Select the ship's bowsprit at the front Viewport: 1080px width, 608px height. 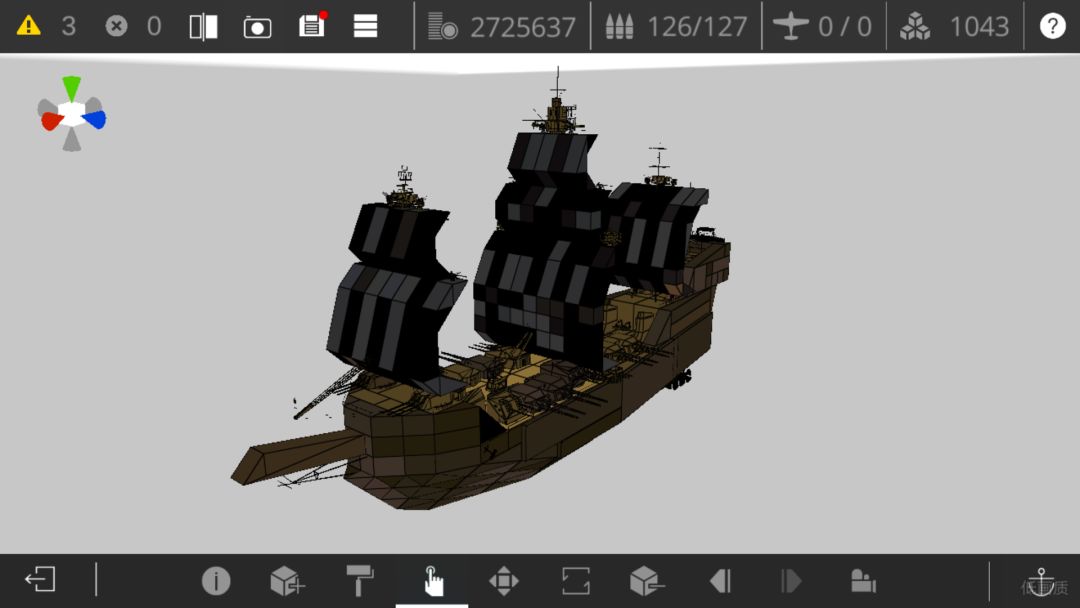click(296, 459)
